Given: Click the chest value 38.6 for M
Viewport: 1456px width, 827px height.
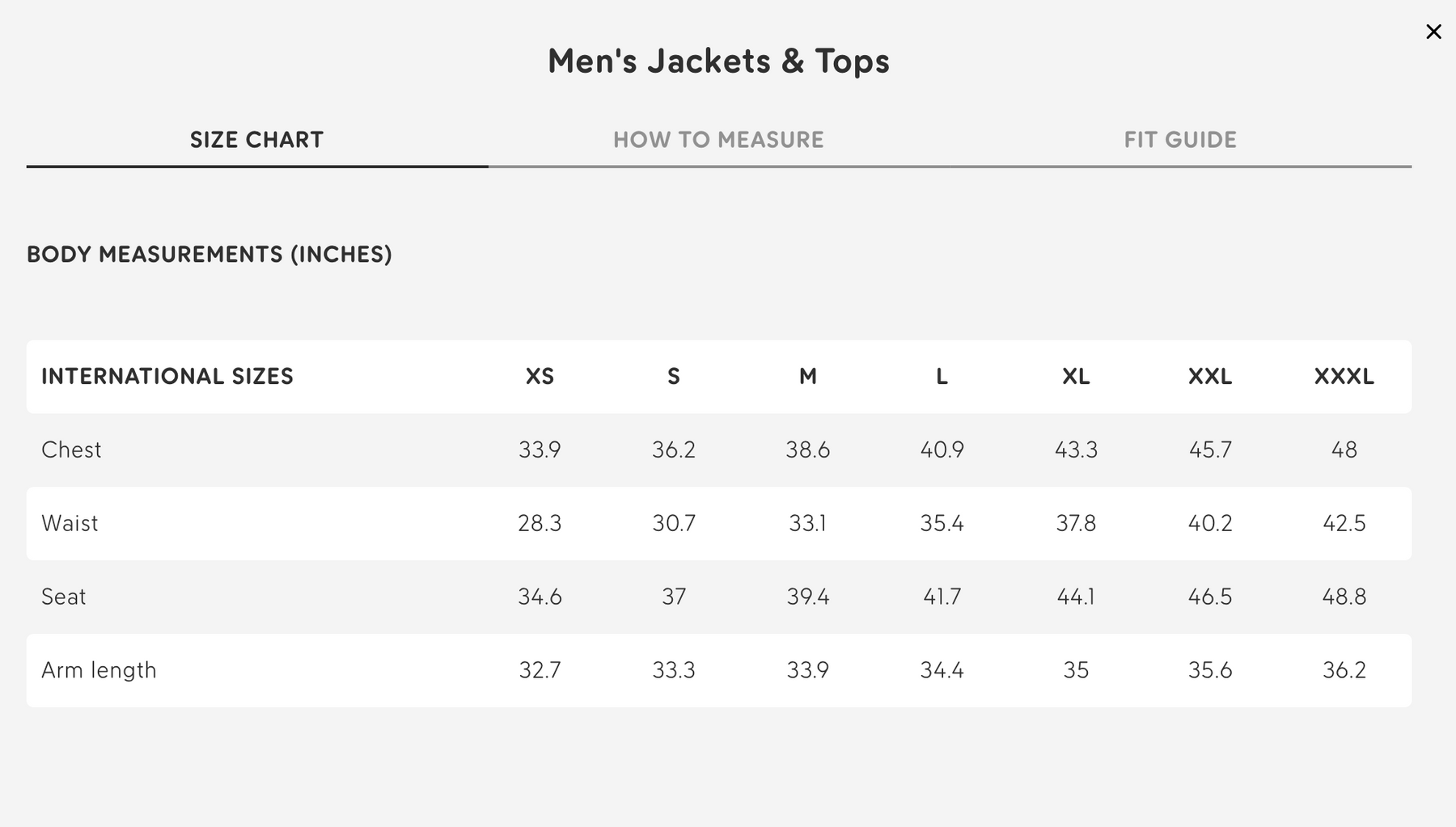Looking at the screenshot, I should tap(808, 449).
